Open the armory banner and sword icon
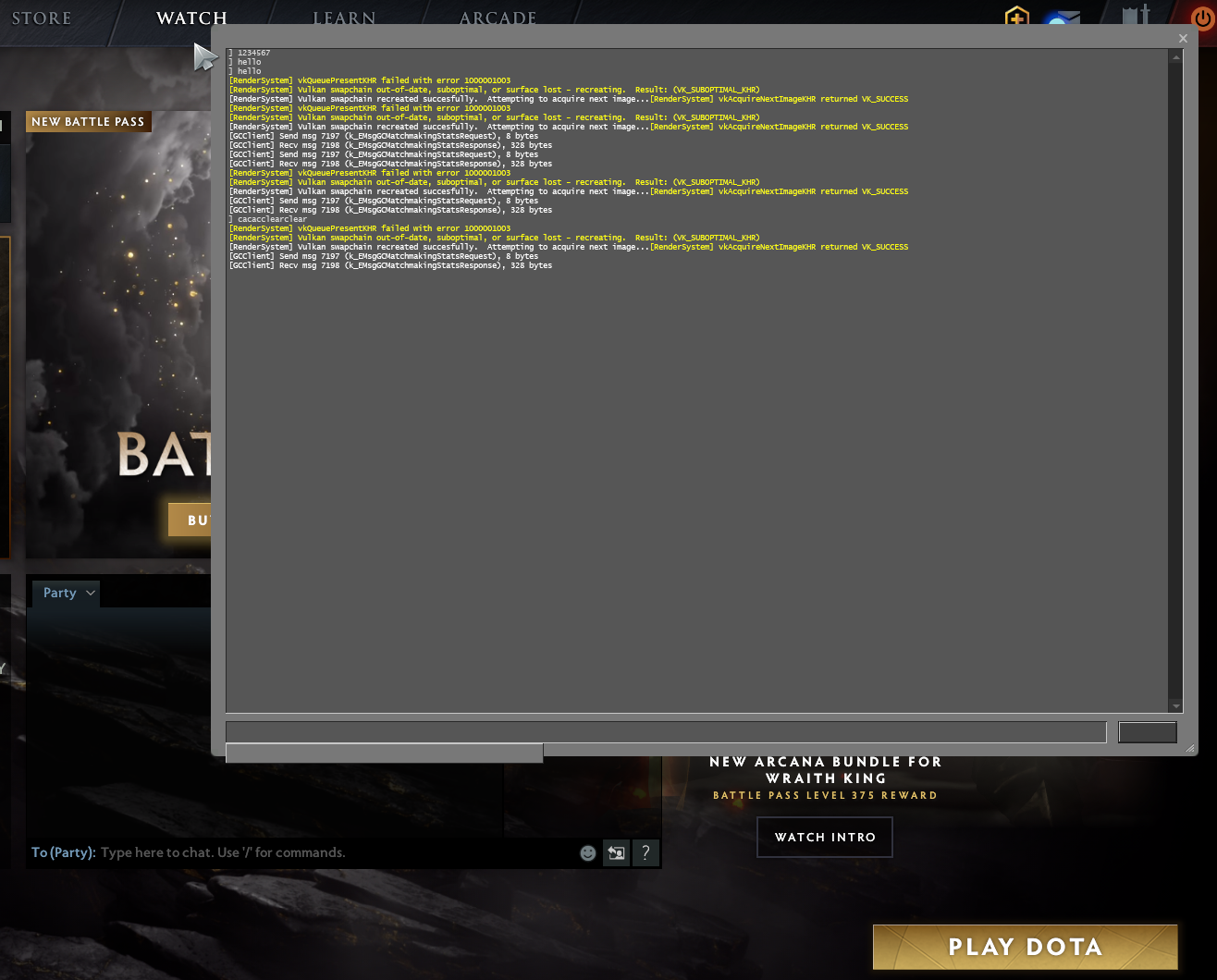Screen dimensions: 1217x980 pos(1136,14)
